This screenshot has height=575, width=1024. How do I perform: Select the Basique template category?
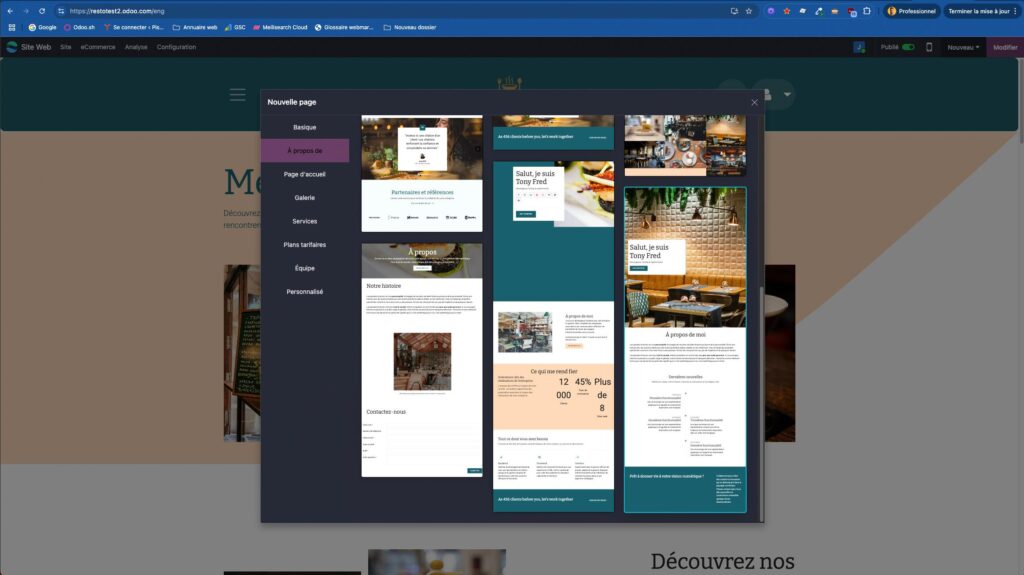(x=304, y=127)
